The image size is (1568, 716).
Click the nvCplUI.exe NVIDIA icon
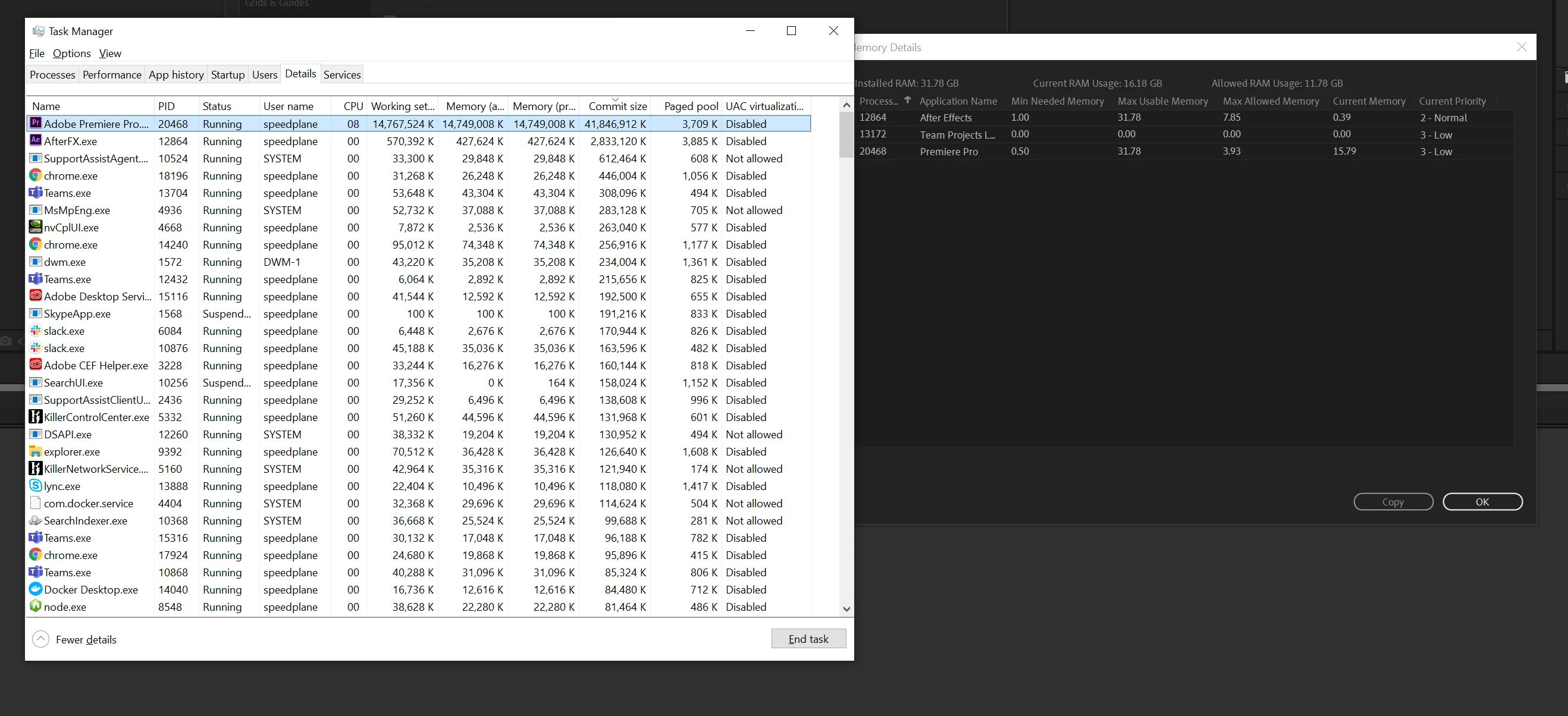click(x=35, y=227)
